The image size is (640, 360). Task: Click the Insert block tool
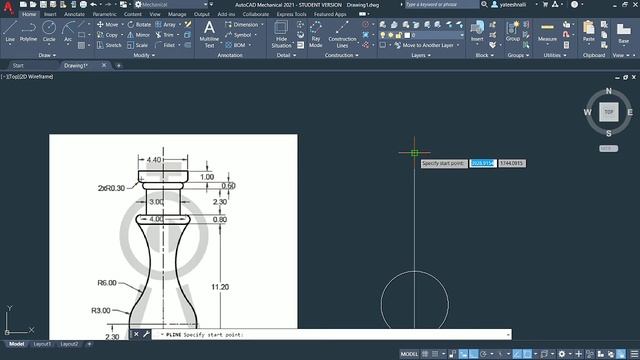coord(477,32)
